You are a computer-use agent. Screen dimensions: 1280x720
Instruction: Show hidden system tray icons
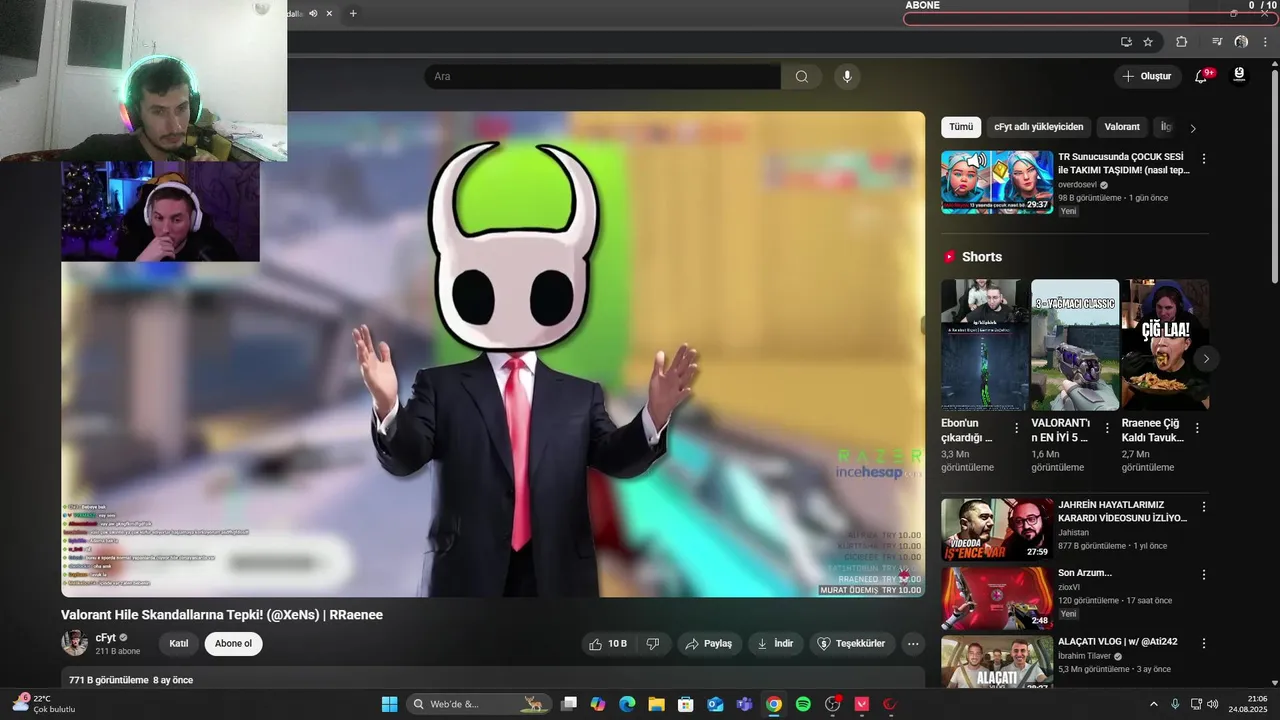1153,704
